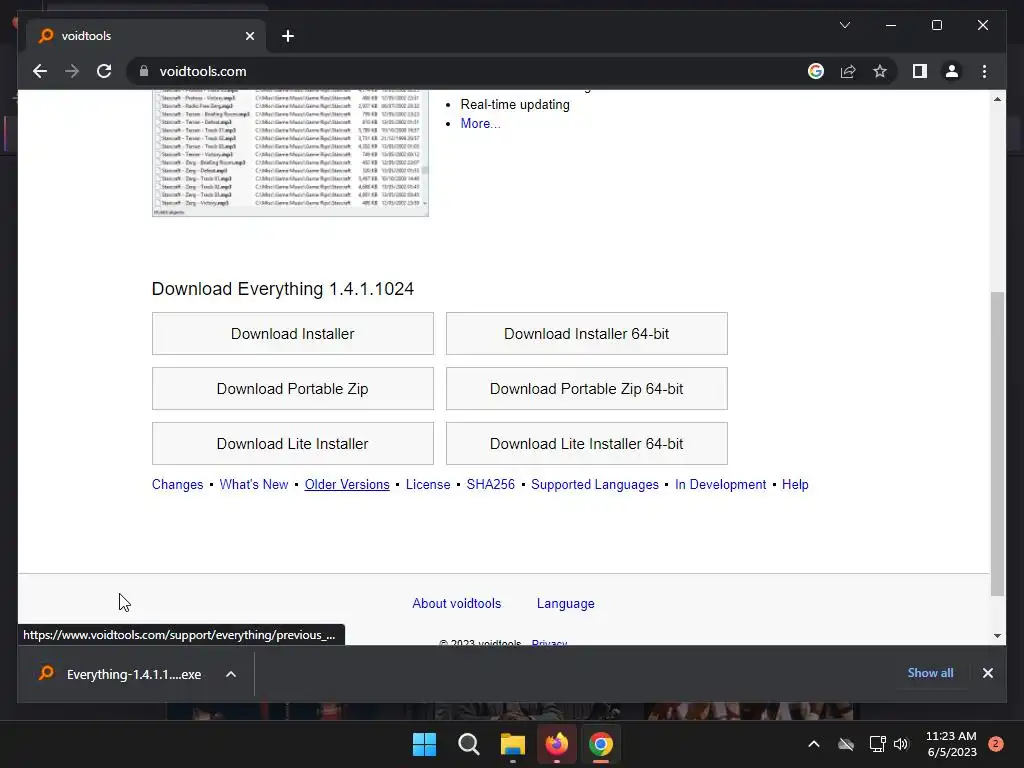Open File Explorer from taskbar
Viewport: 1024px width, 768px height.
(x=513, y=744)
